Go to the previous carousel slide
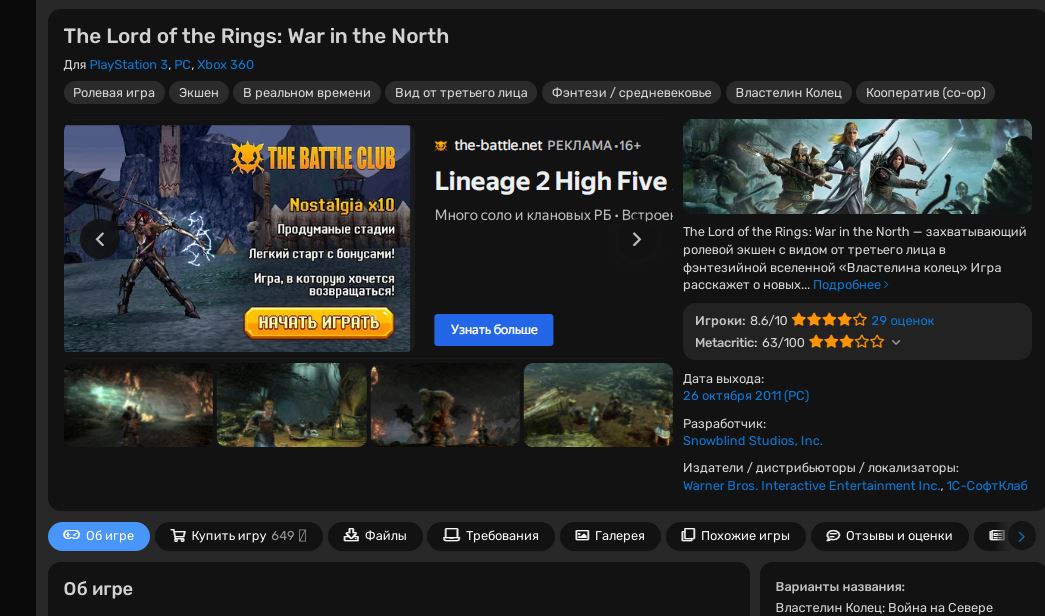This screenshot has height=616, width=1045. coord(99,239)
